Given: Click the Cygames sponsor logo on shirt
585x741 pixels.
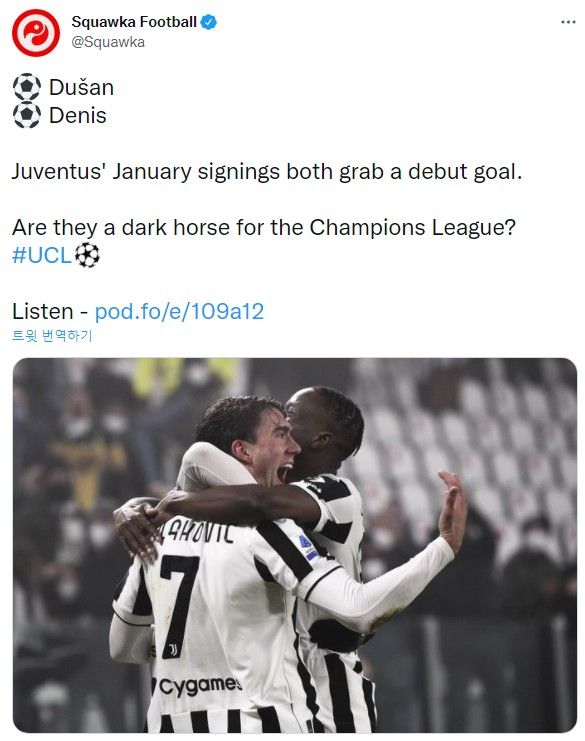Looking at the screenshot, I should pyautogui.click(x=198, y=686).
